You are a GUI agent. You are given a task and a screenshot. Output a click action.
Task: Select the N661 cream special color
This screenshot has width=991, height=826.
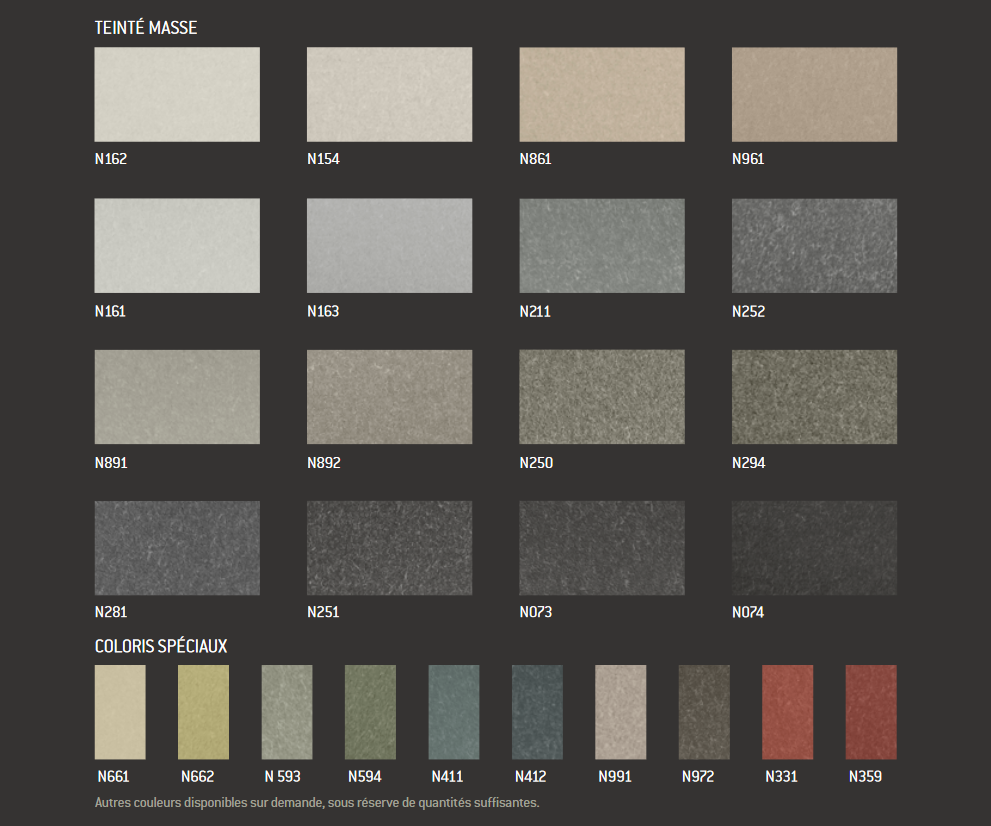pyautogui.click(x=120, y=712)
